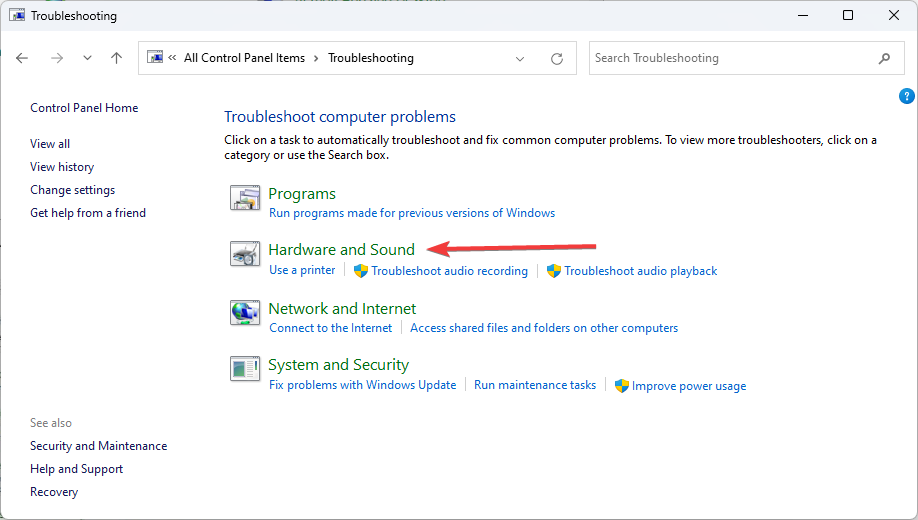Maximize the Troubleshooting window

tap(848, 15)
